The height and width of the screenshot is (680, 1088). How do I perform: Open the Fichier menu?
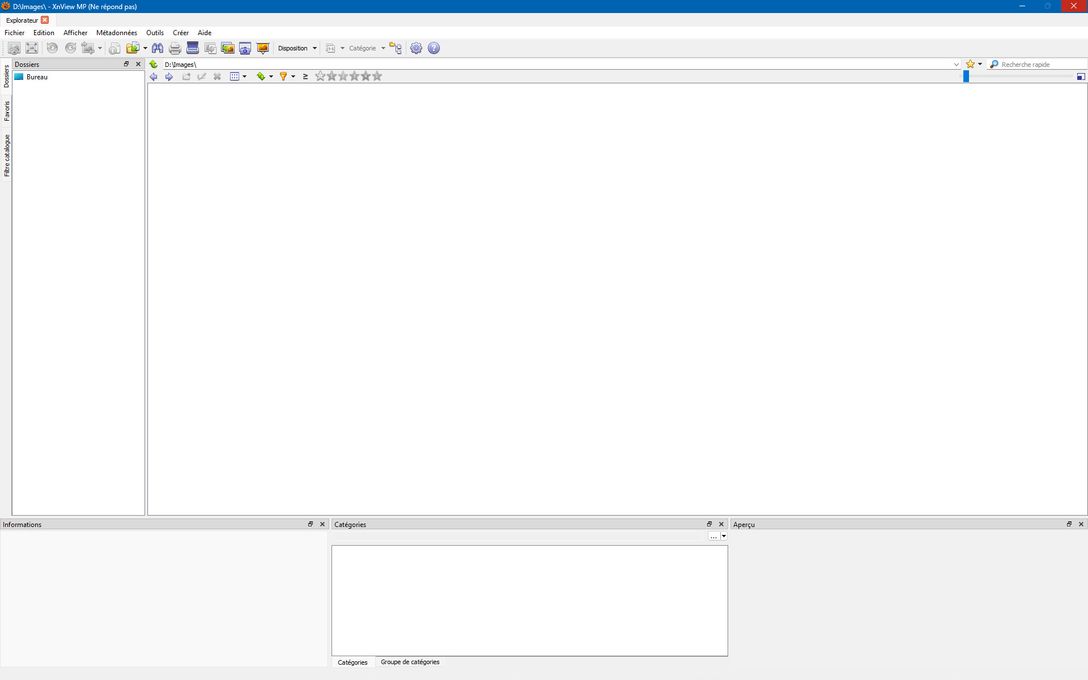point(15,33)
